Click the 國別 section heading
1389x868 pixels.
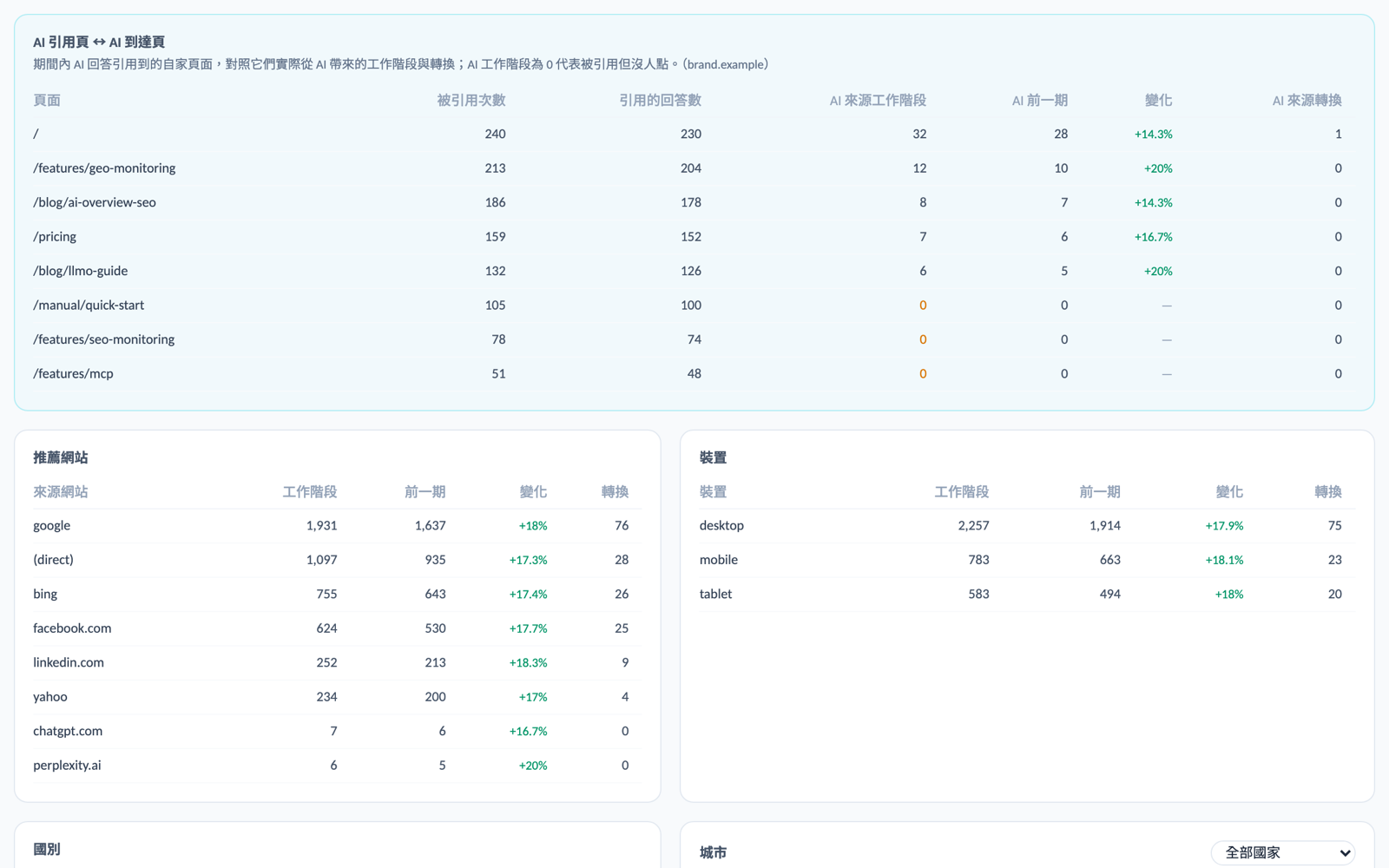coord(47,849)
